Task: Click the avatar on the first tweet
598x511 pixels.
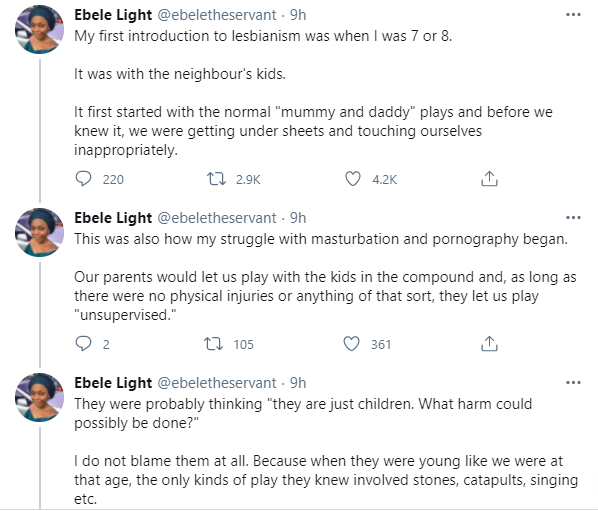Action: click(39, 29)
